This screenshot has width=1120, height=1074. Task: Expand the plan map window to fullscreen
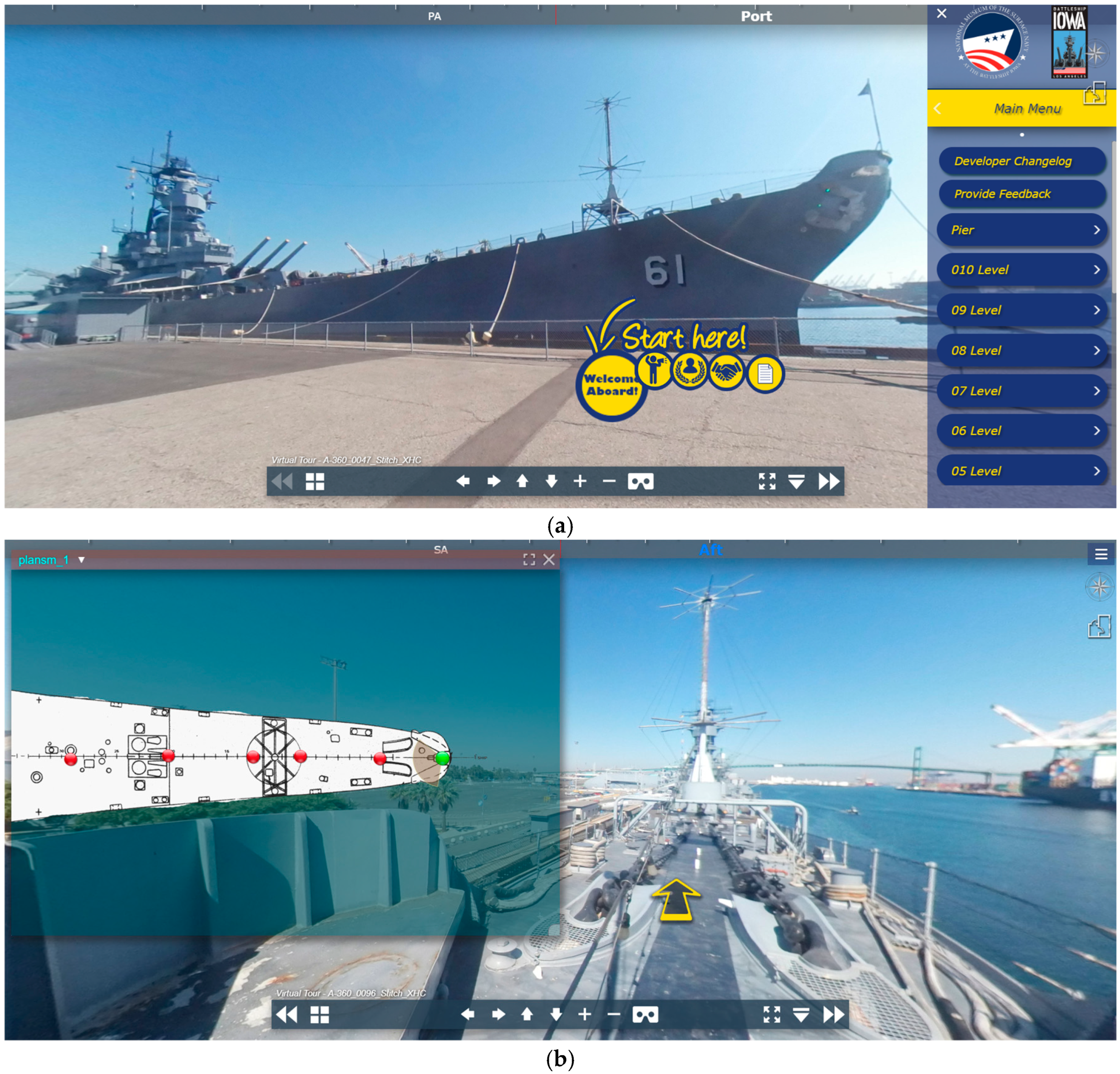tap(529, 560)
